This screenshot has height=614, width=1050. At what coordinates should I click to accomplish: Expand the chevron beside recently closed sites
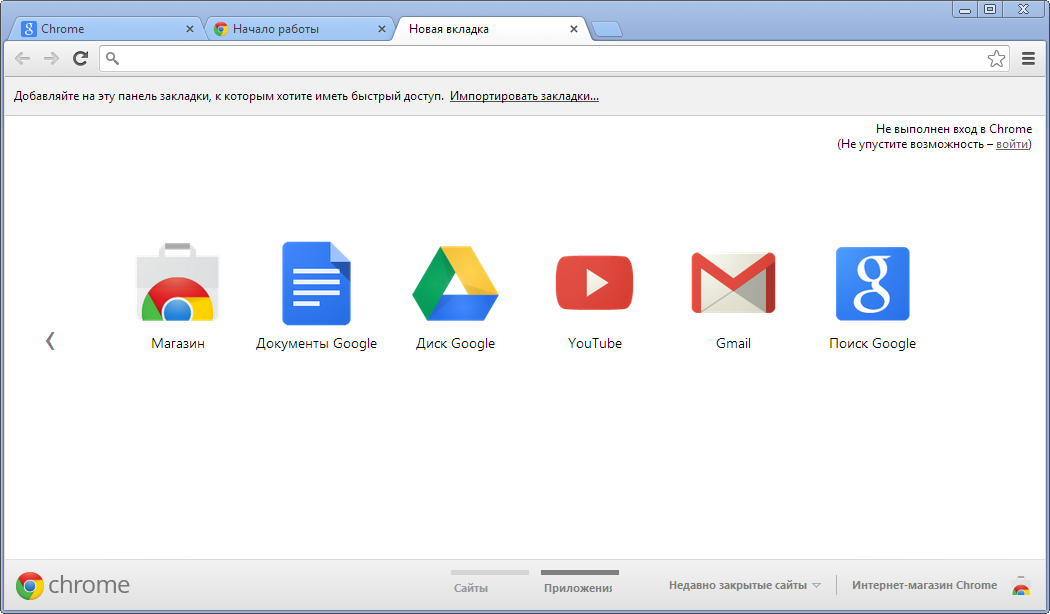click(818, 585)
